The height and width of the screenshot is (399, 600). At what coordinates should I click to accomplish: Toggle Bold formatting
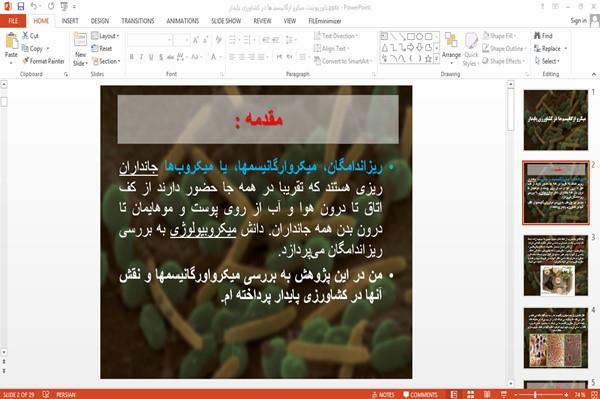(132, 57)
